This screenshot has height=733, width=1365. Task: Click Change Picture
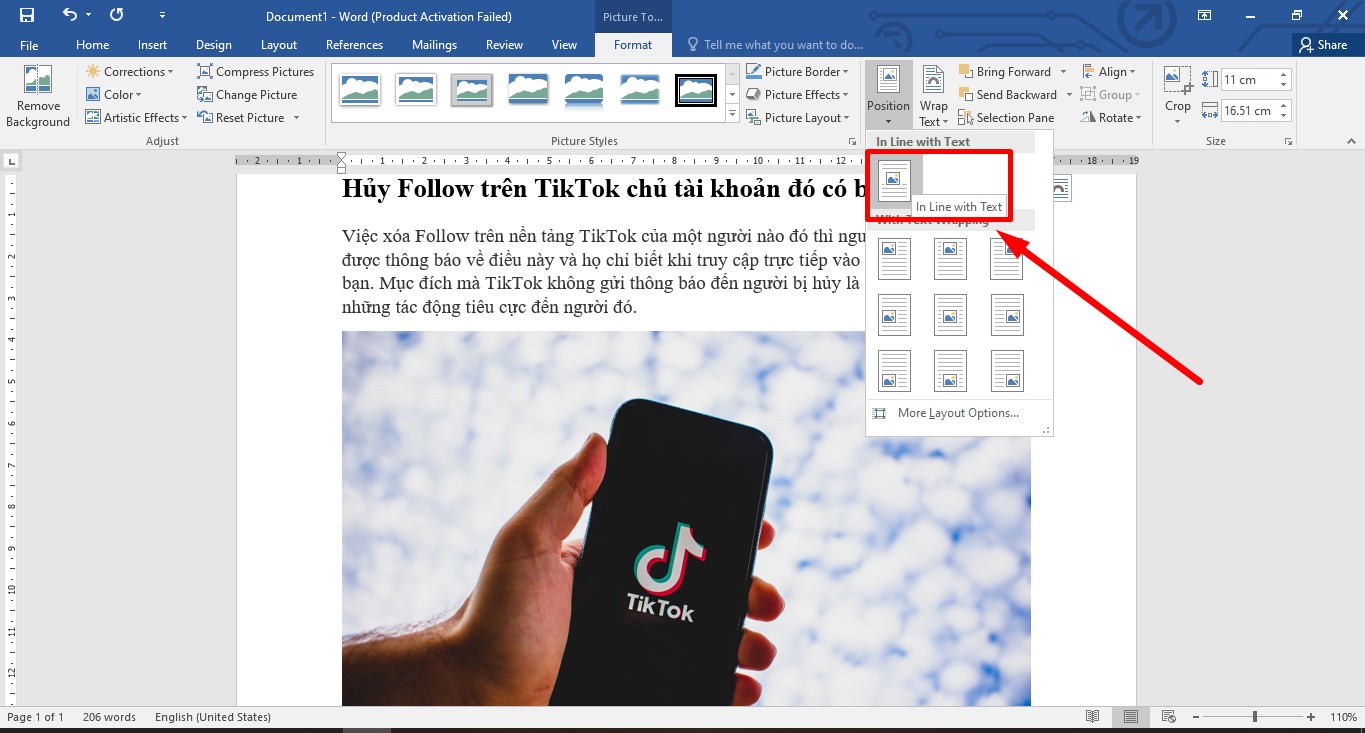click(248, 95)
